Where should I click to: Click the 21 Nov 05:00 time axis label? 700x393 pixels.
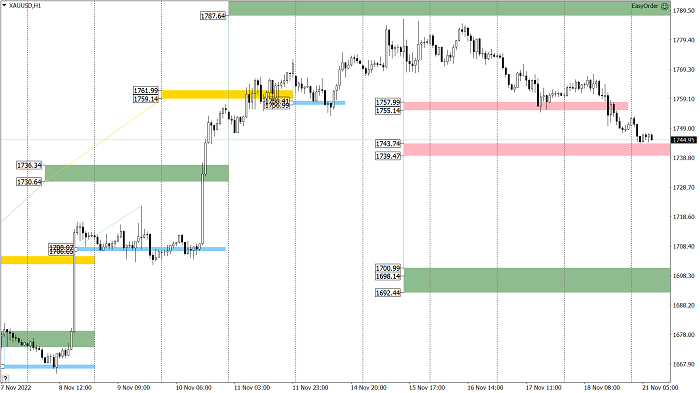coord(660,388)
